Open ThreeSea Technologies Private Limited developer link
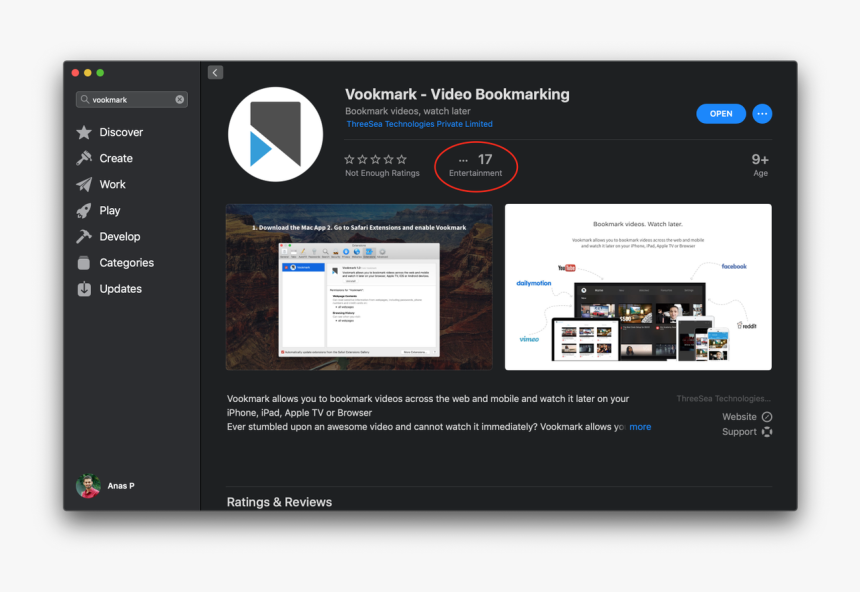 point(420,124)
